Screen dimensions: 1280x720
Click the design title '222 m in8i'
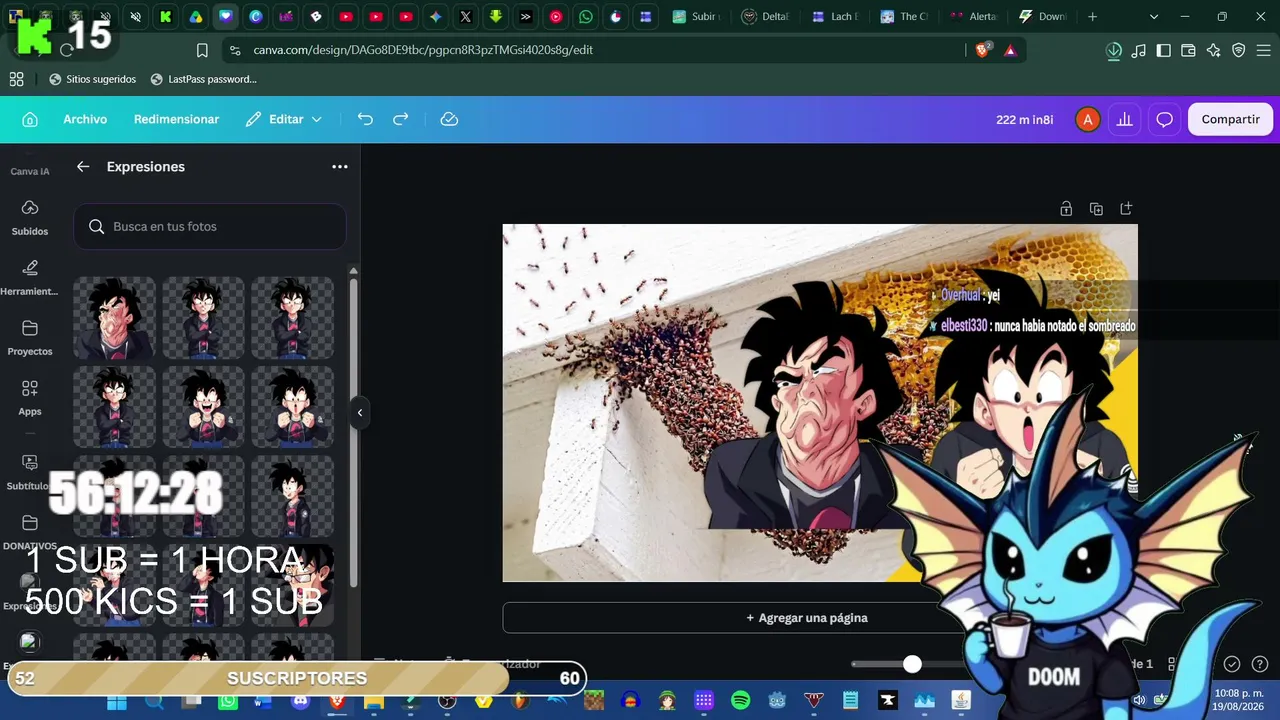click(x=1024, y=119)
